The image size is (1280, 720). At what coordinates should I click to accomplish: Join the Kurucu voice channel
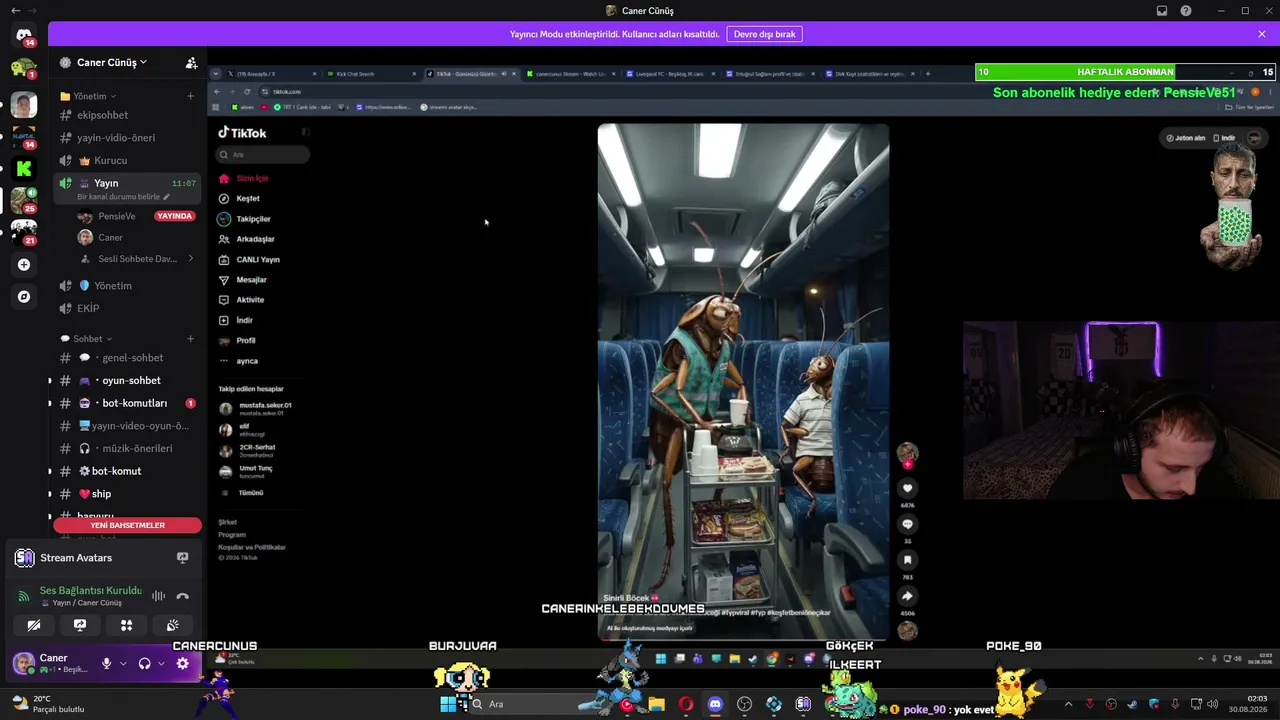(127, 160)
